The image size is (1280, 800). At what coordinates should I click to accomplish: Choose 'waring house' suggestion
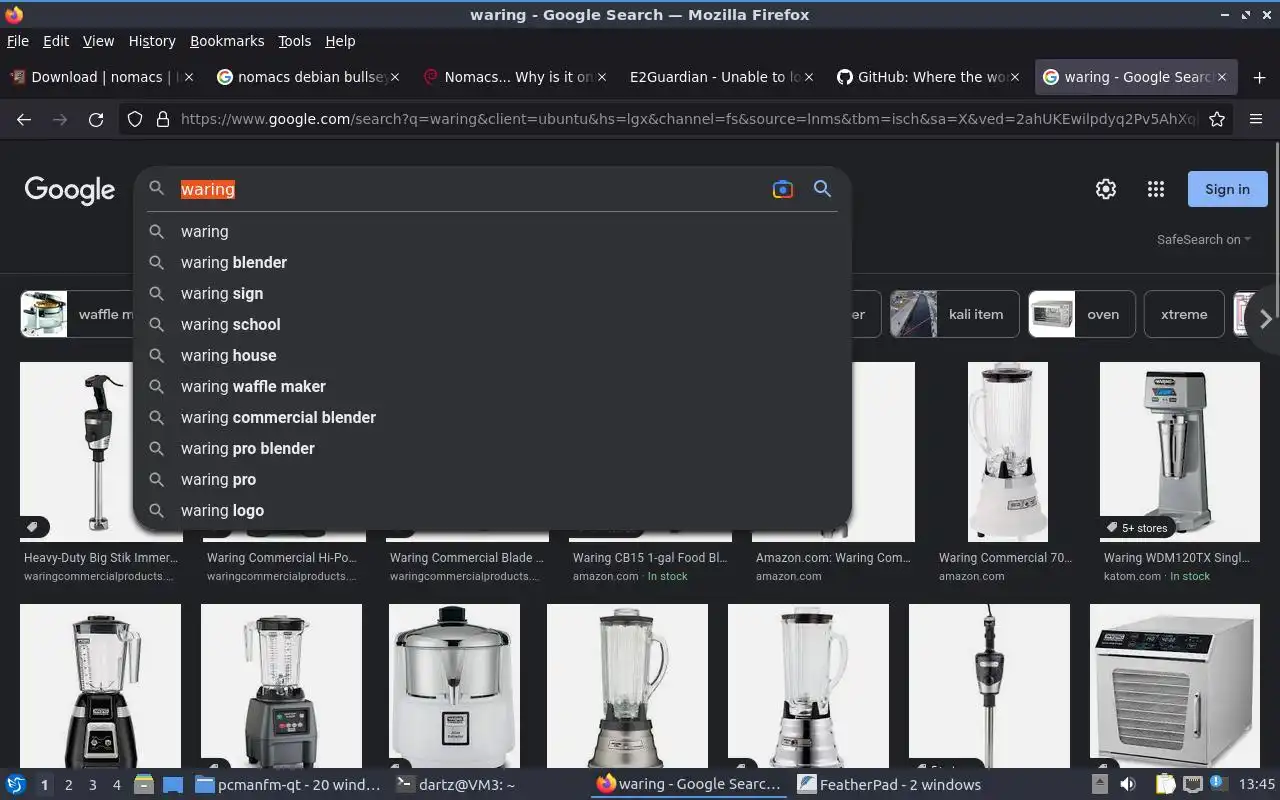pyautogui.click(x=492, y=355)
